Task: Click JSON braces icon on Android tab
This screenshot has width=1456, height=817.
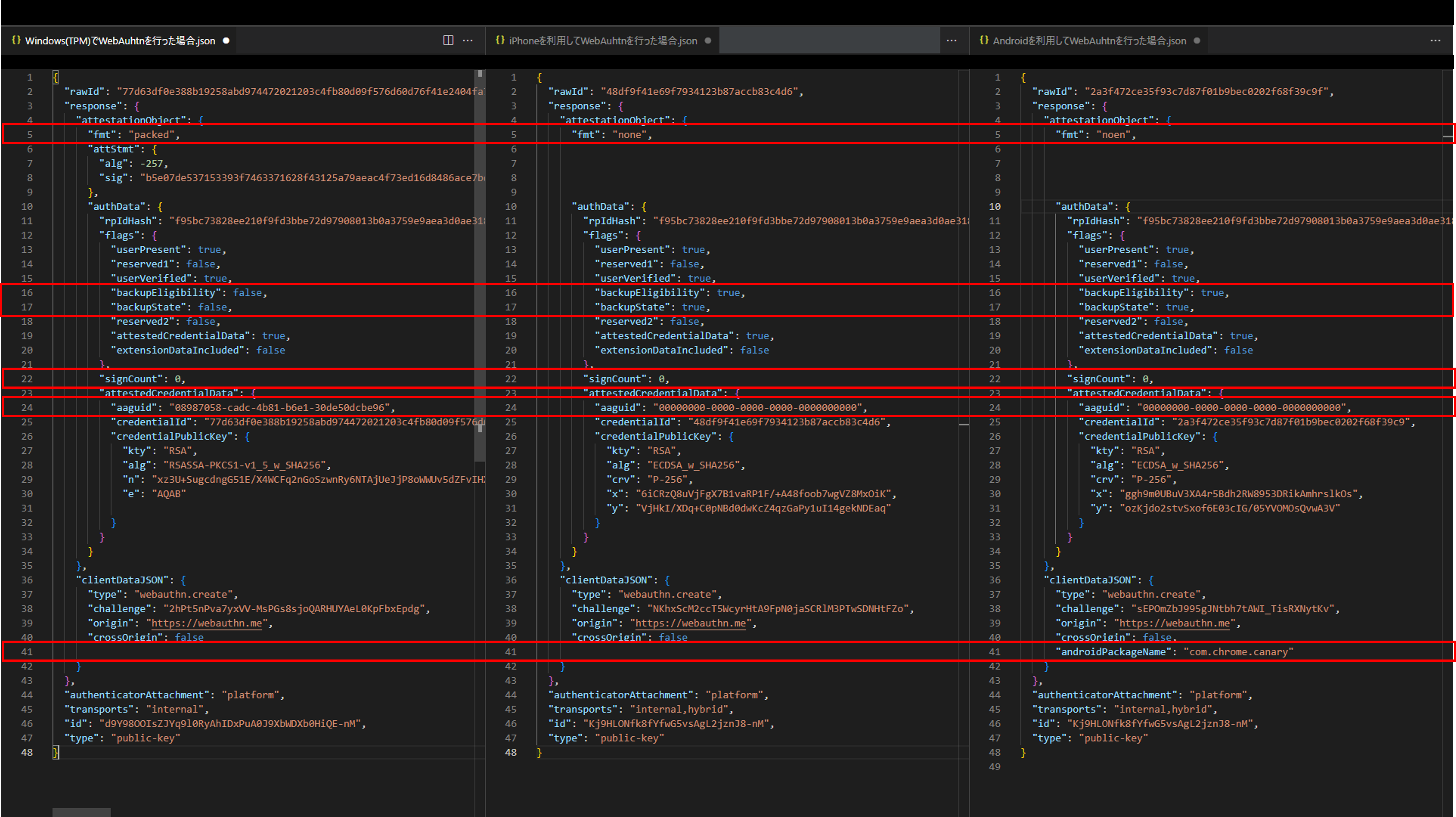Action: point(984,40)
